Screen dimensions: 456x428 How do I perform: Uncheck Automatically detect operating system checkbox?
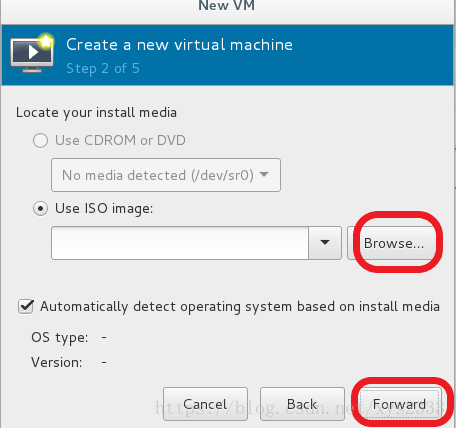tap(26, 306)
